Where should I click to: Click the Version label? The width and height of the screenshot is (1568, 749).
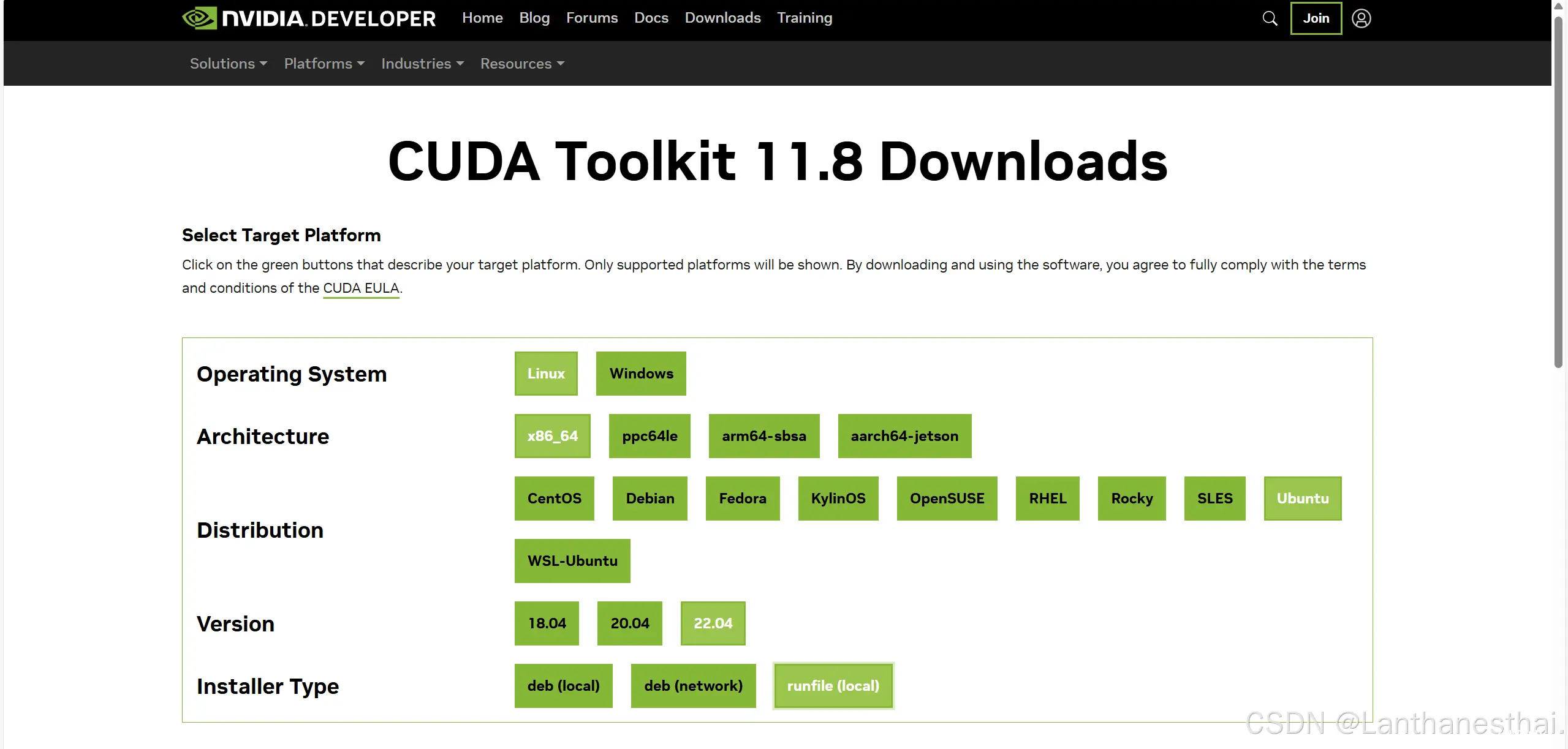(x=235, y=624)
